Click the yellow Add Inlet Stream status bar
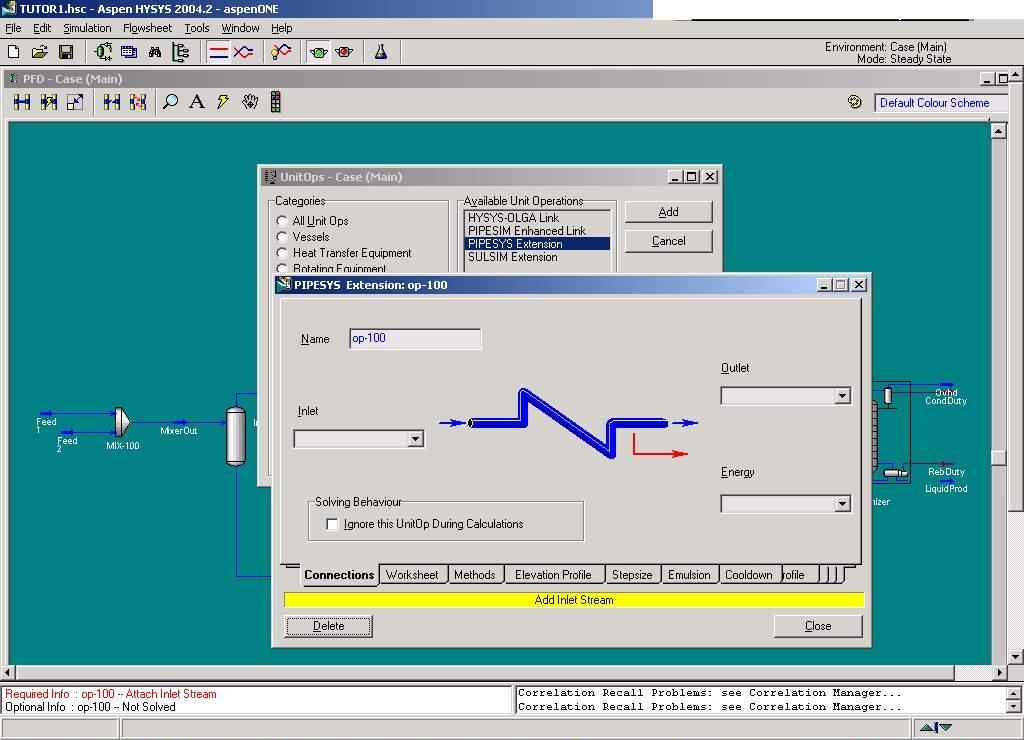 [x=573, y=600]
